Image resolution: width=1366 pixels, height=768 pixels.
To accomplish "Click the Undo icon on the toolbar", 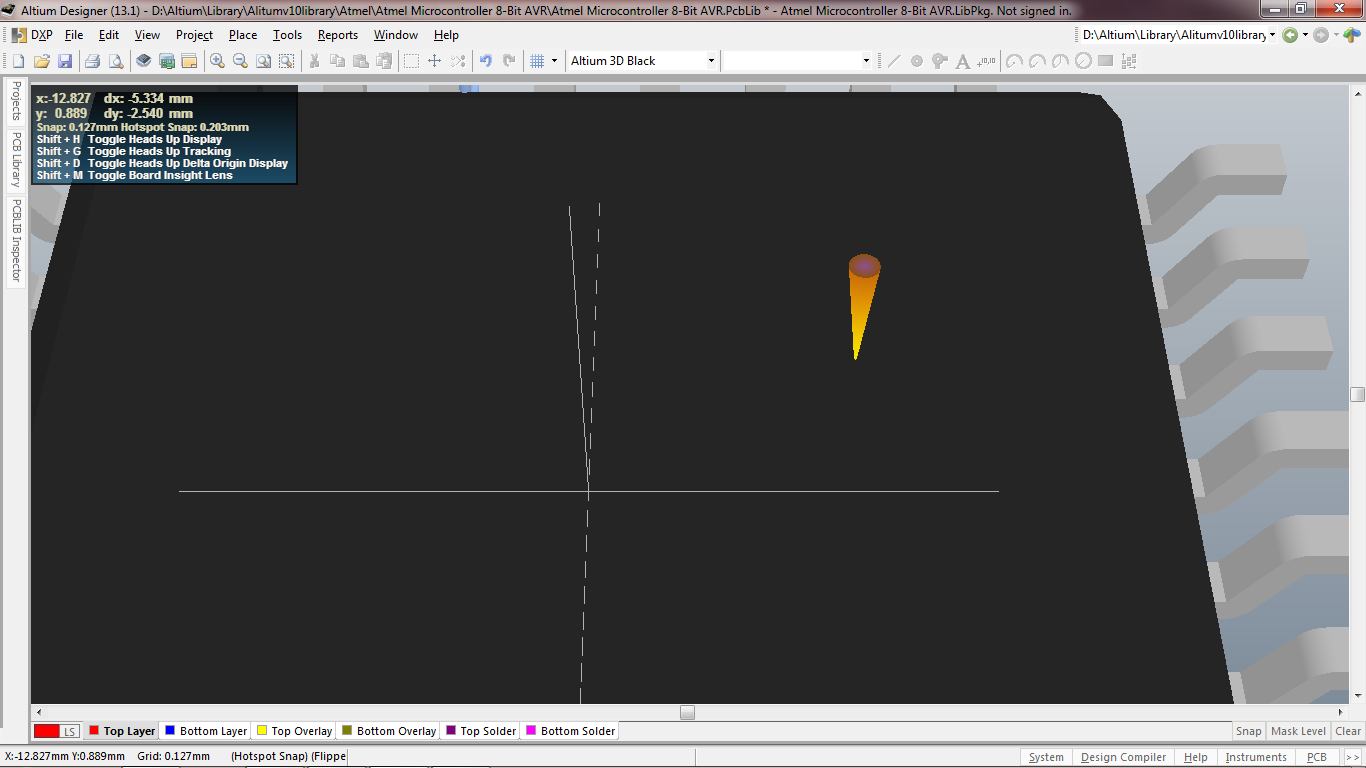I will click(x=487, y=60).
